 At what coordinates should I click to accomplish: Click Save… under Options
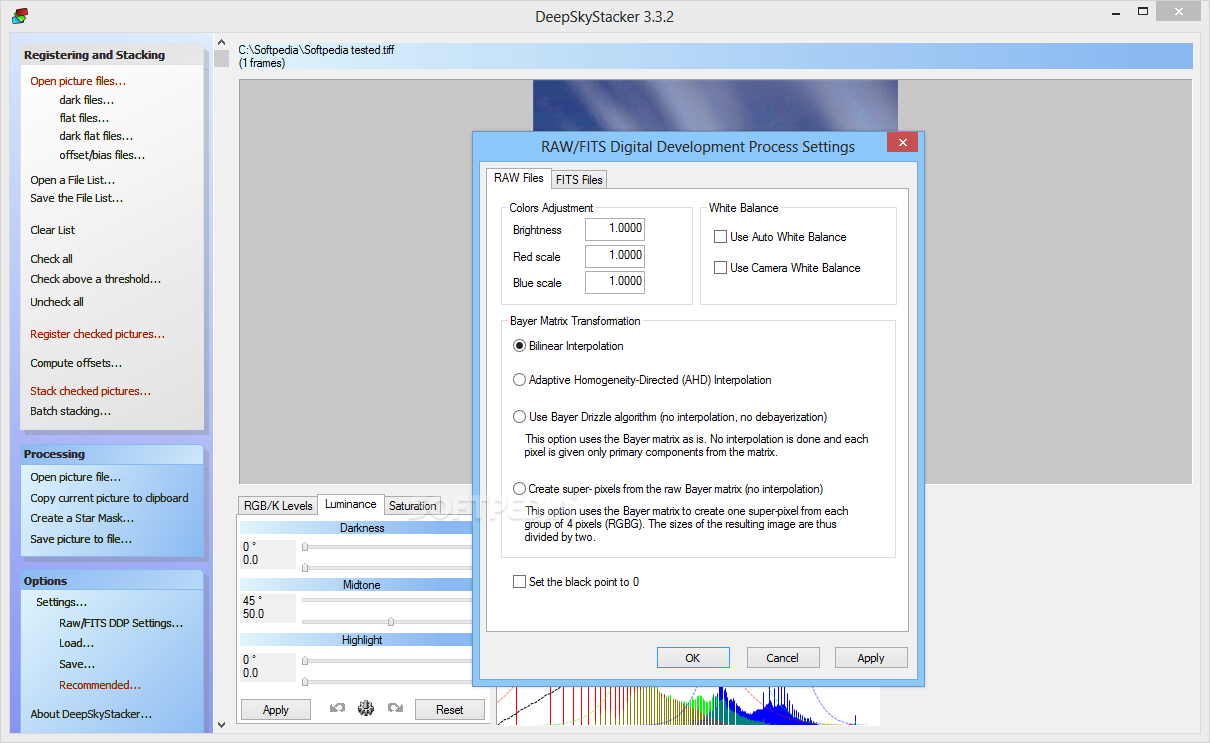(x=77, y=664)
